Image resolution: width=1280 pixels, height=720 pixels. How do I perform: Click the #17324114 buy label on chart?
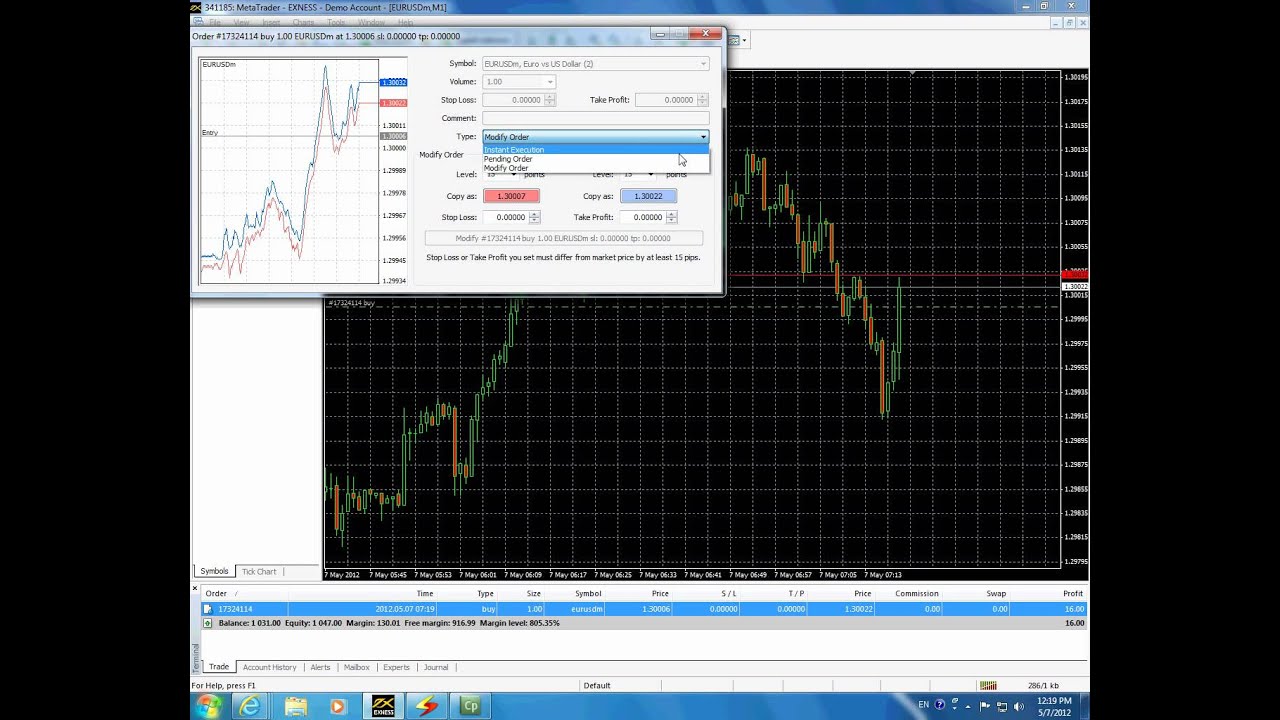351,303
